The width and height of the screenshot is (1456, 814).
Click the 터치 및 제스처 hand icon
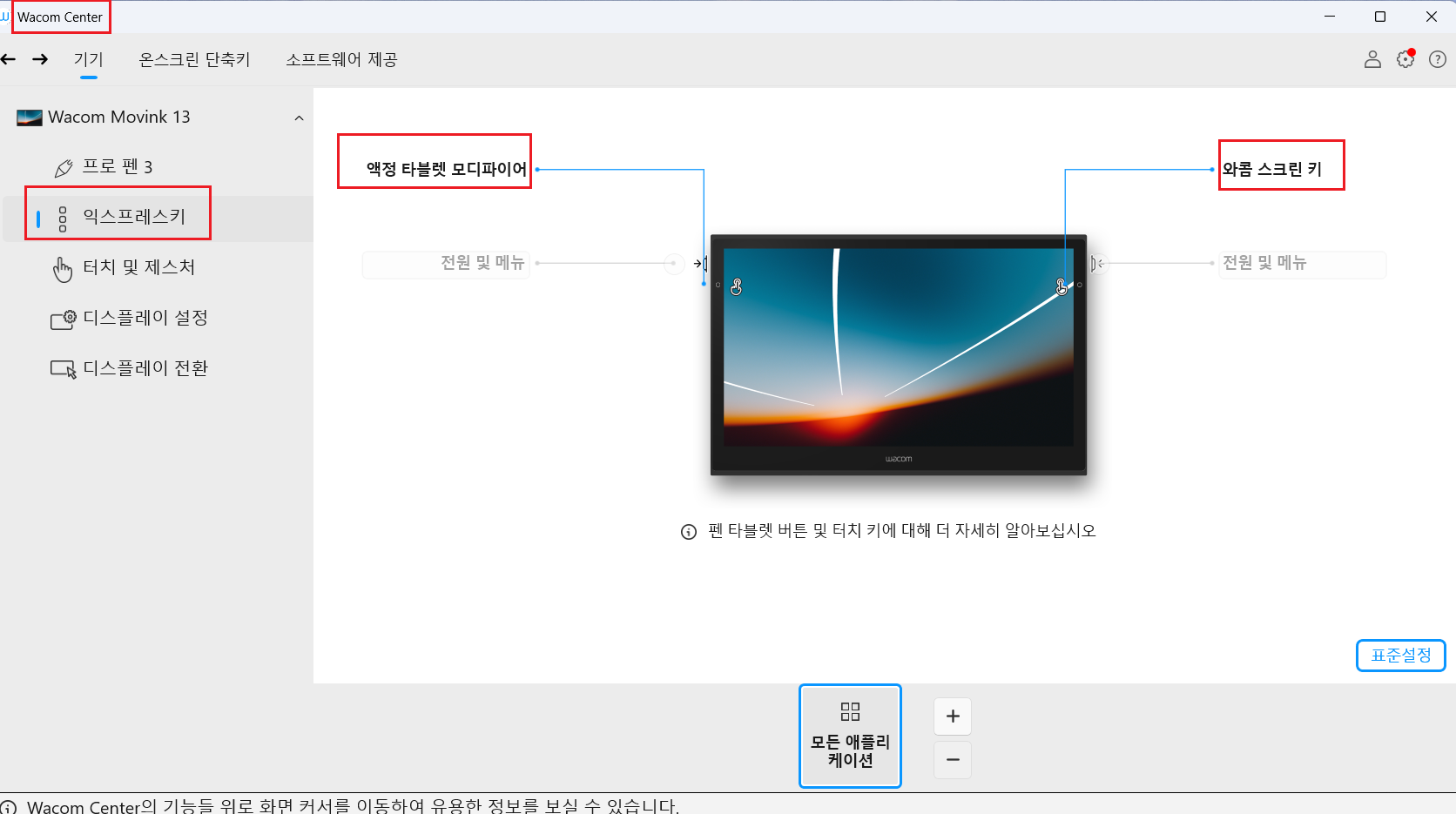(63, 269)
